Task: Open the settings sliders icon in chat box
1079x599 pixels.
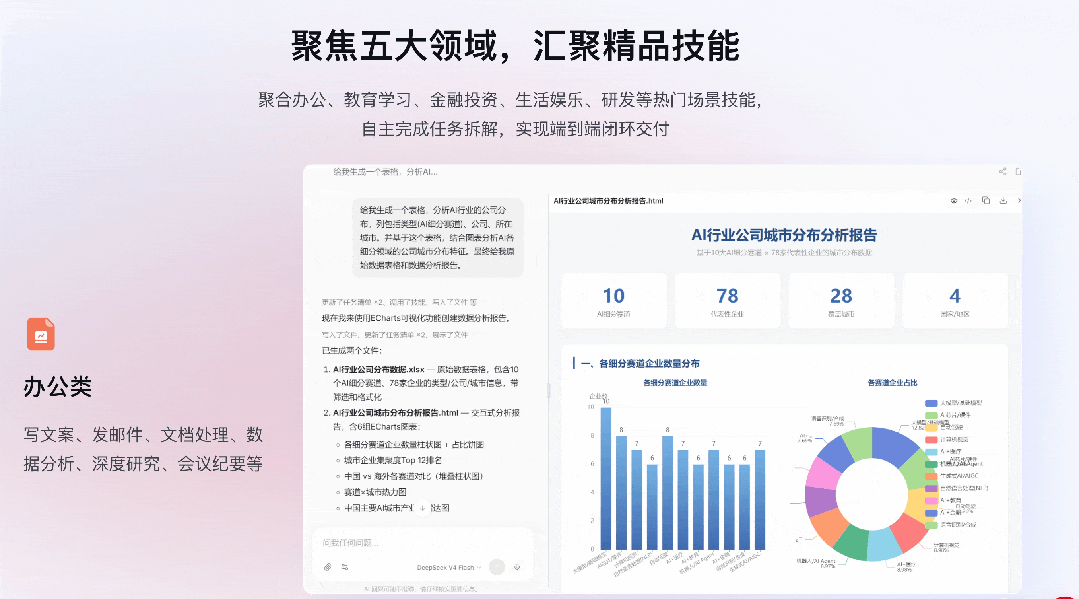Action: click(345, 567)
